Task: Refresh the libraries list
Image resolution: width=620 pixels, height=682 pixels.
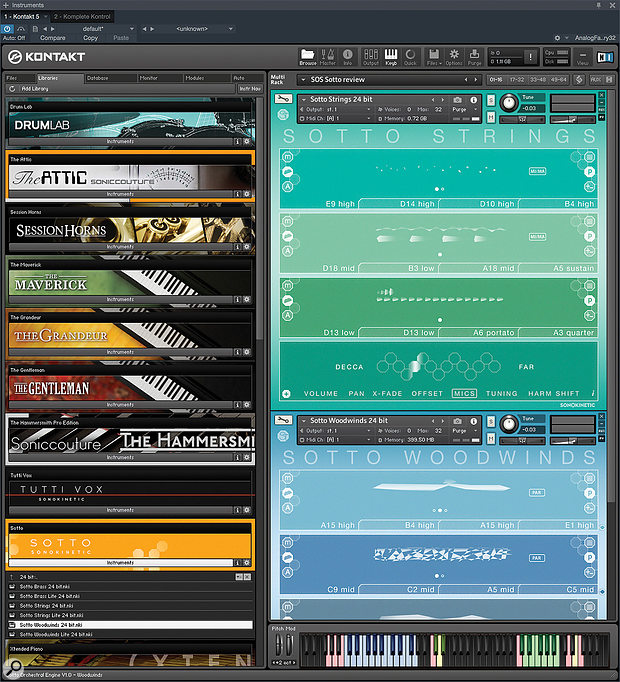Action: click(x=12, y=88)
